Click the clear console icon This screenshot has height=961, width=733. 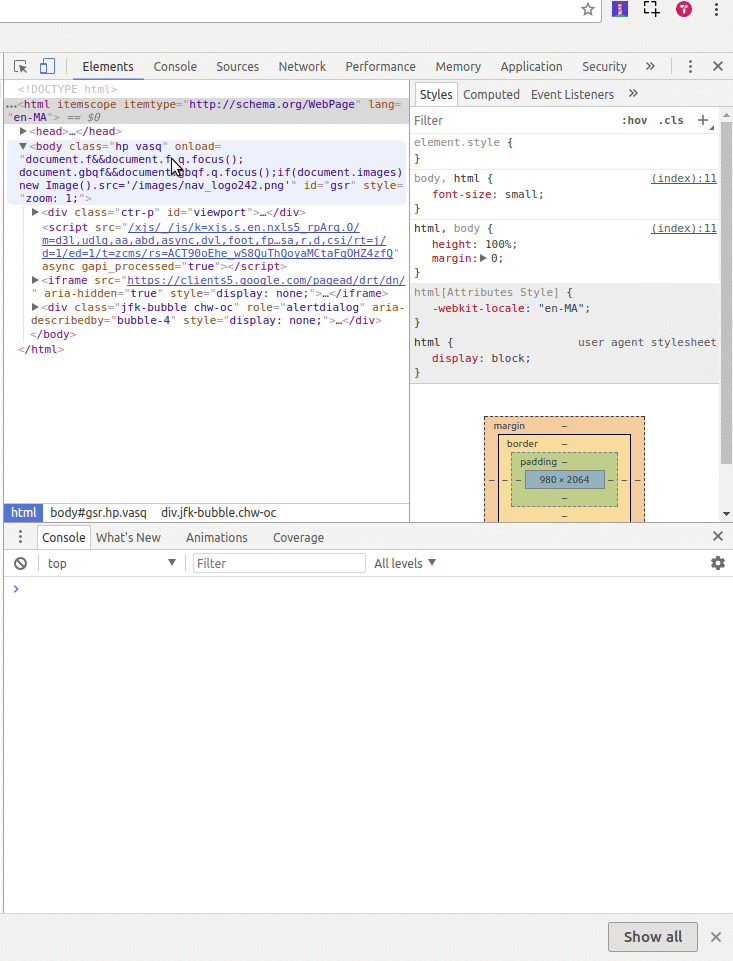[20, 564]
